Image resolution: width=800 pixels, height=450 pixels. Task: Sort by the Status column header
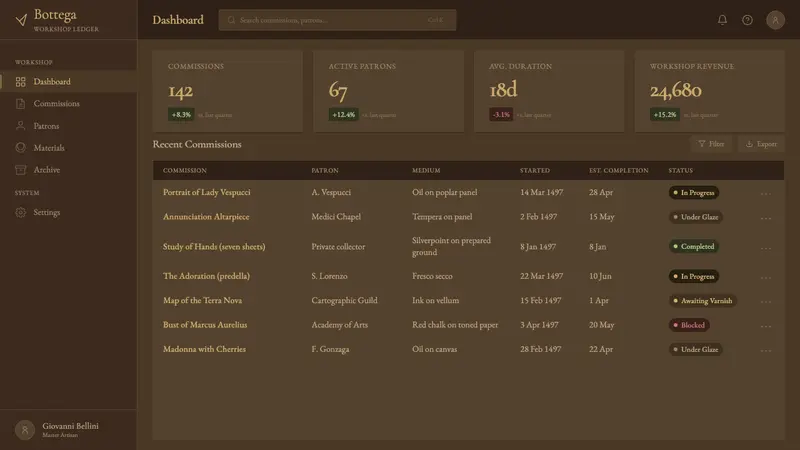click(681, 170)
